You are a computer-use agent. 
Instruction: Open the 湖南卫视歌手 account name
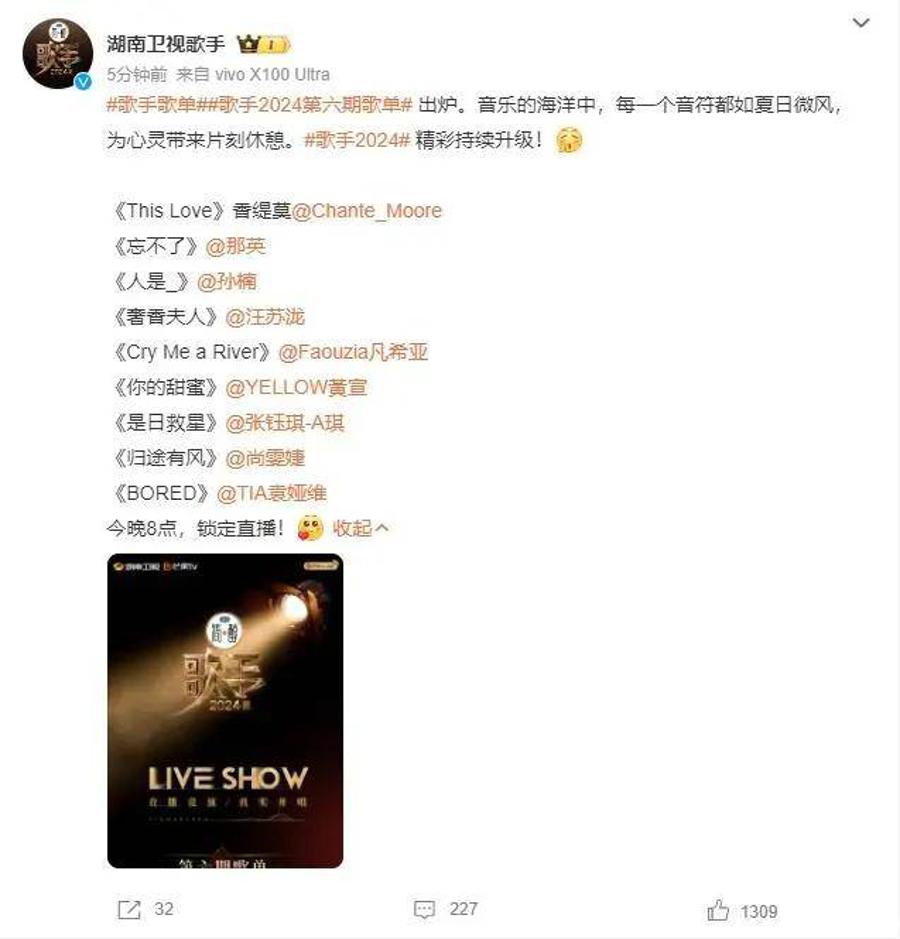pyautogui.click(x=166, y=44)
